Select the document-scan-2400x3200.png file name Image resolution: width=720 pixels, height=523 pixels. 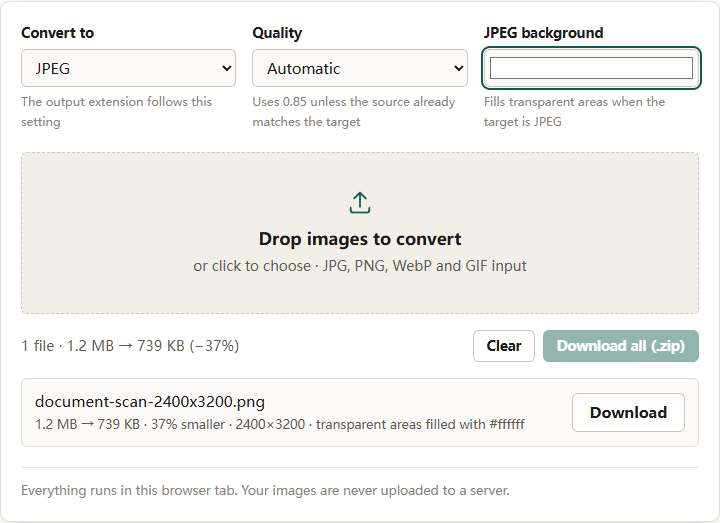[150, 402]
